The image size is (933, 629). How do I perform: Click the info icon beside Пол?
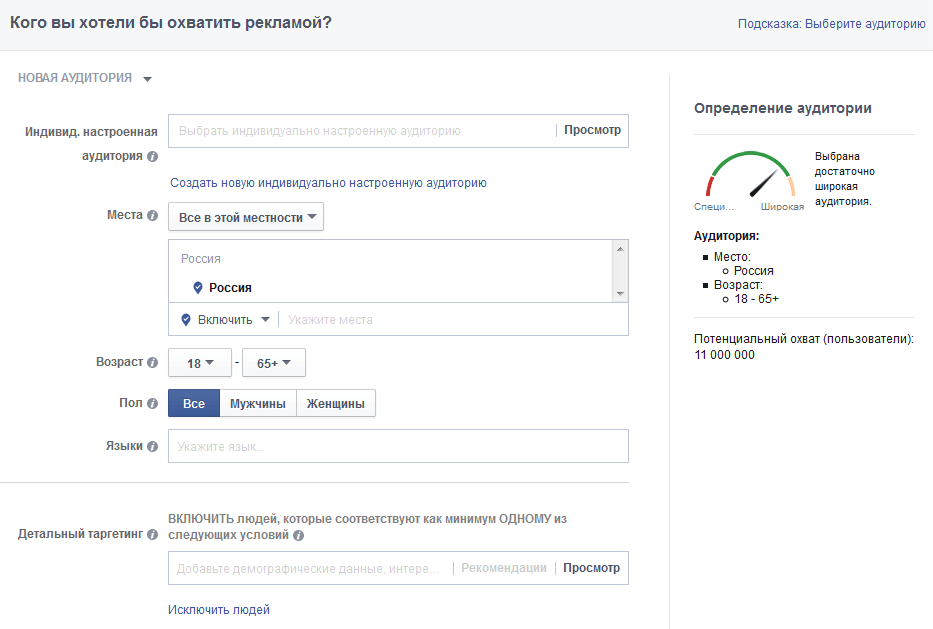click(x=153, y=404)
